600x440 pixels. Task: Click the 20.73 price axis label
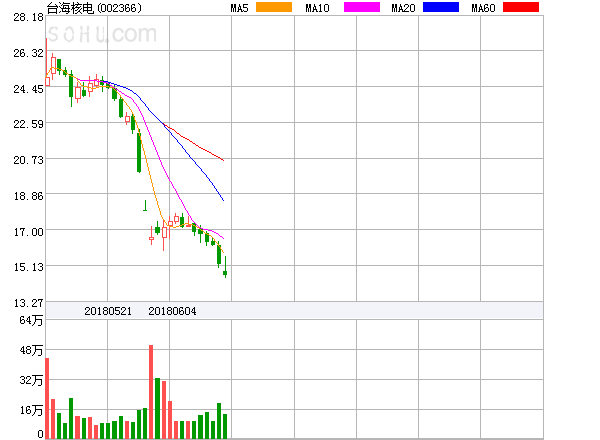coord(29,160)
